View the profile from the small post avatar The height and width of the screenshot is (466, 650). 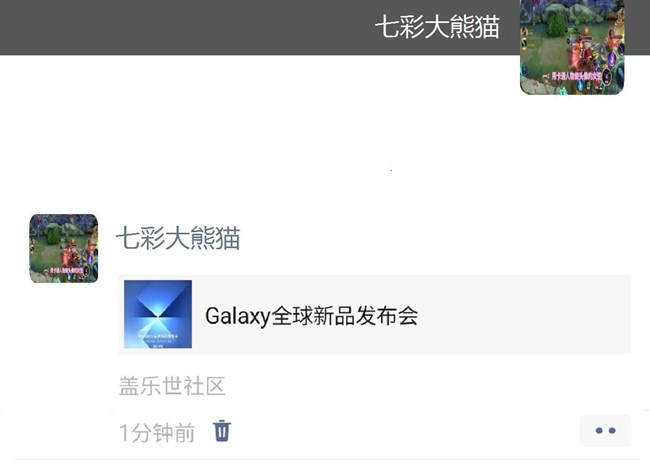click(x=64, y=248)
